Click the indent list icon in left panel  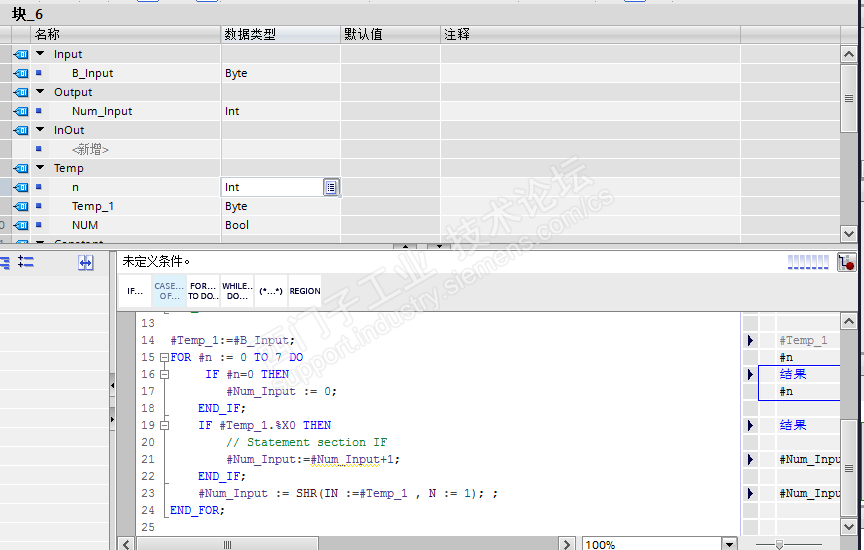(x=26, y=262)
